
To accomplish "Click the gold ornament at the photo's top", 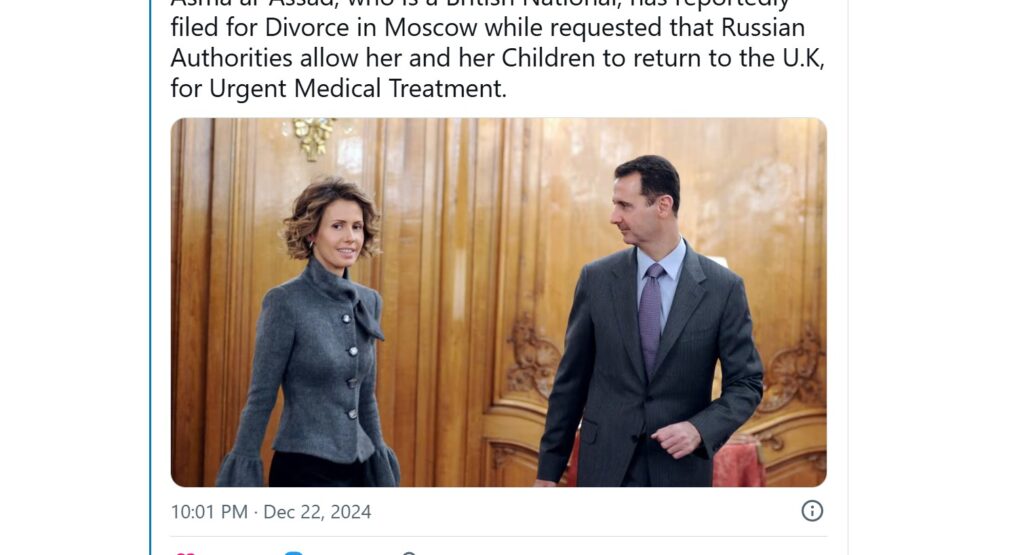I will [313, 137].
